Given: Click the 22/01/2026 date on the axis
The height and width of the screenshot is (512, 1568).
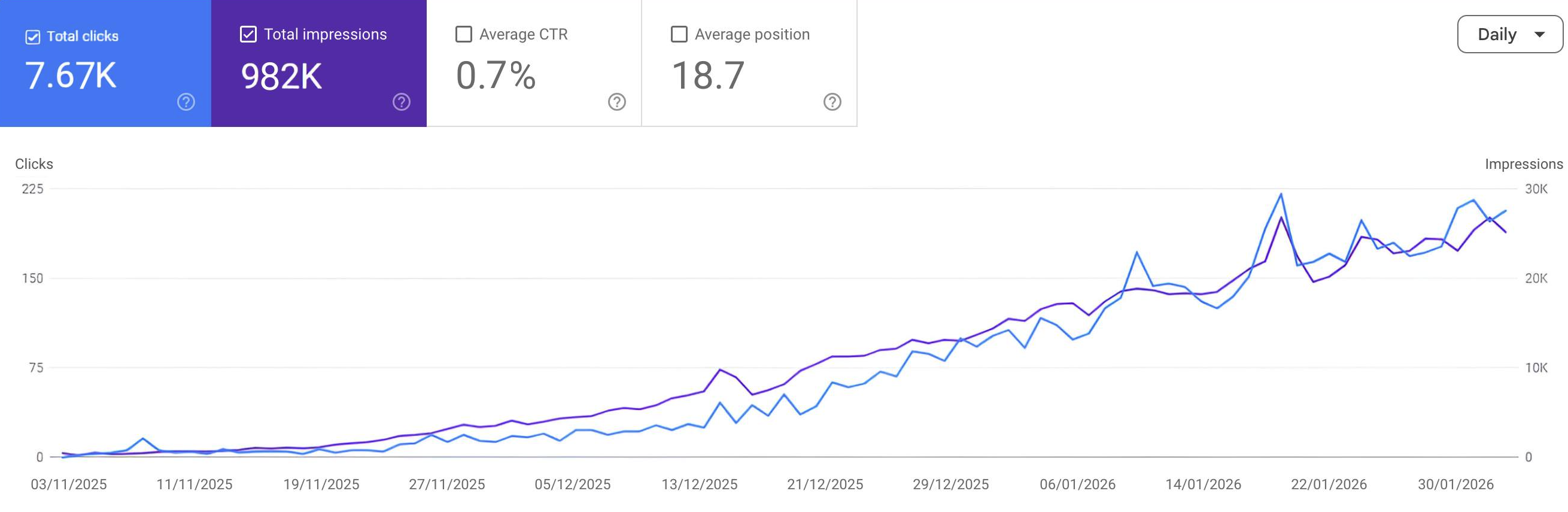Looking at the screenshot, I should (1329, 484).
